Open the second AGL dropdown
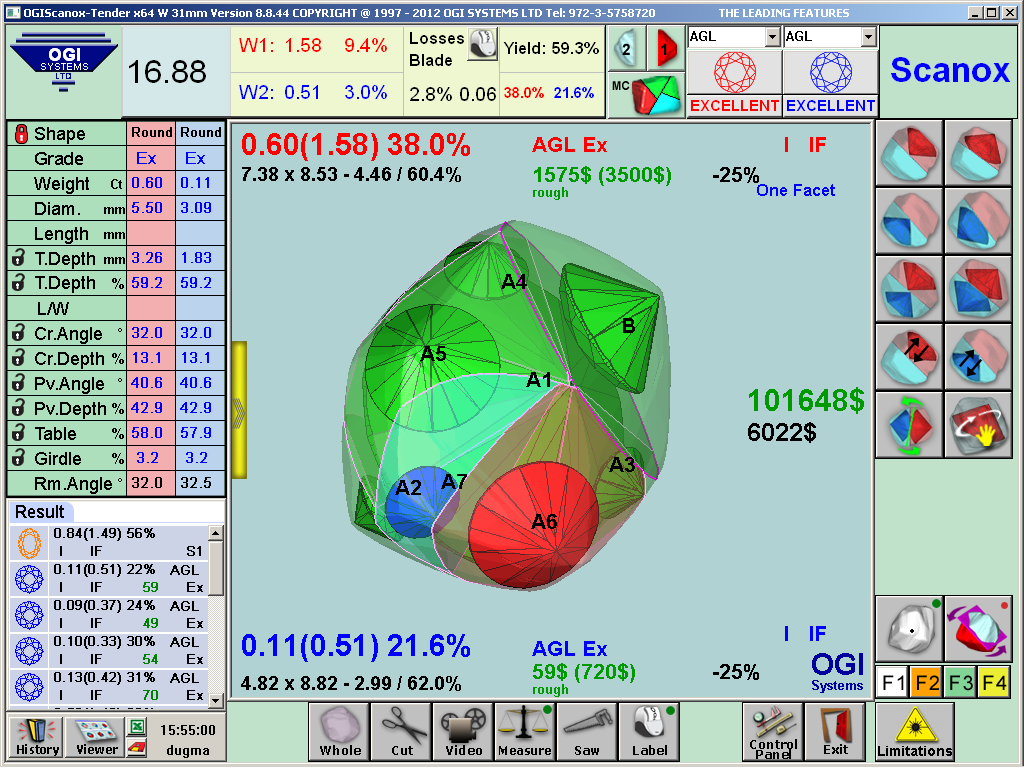 868,37
